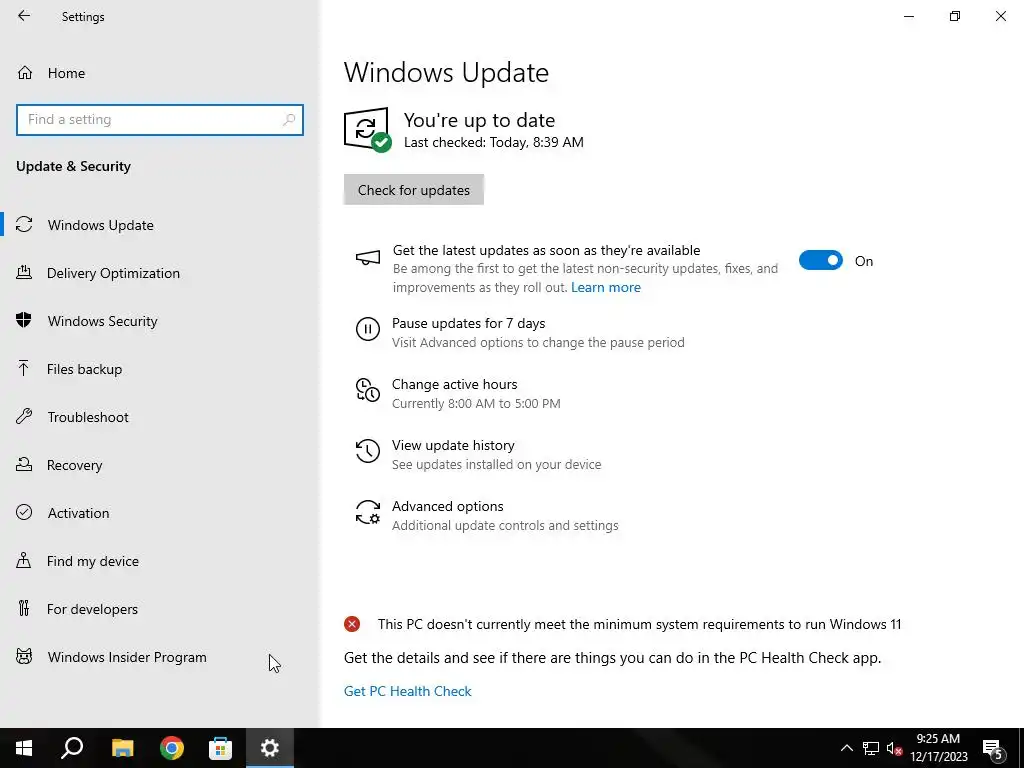Screen dimensions: 1024x768
Task: Open taskbar Search
Action: point(72,748)
